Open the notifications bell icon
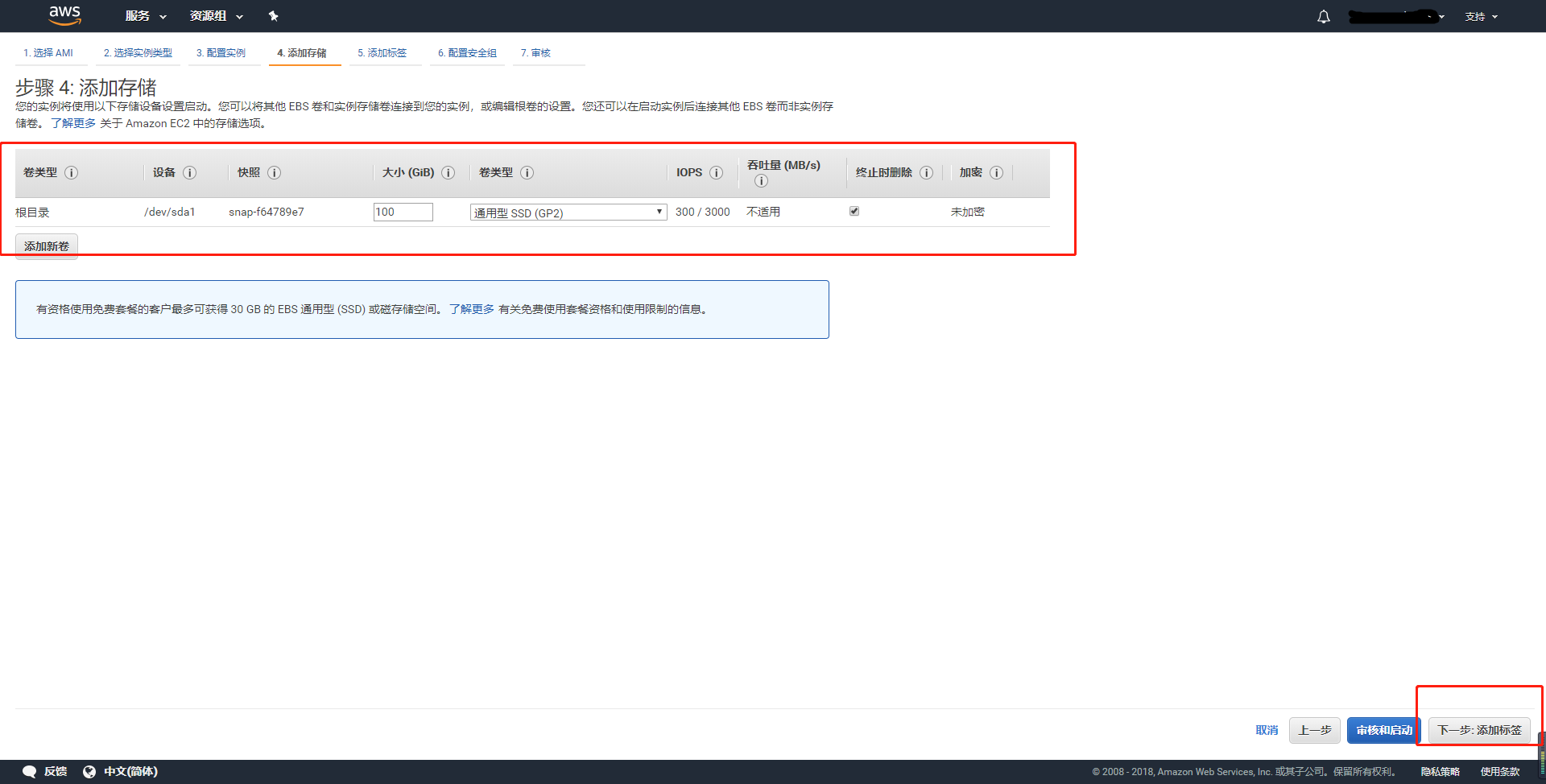This screenshot has width=1546, height=784. point(1324,17)
